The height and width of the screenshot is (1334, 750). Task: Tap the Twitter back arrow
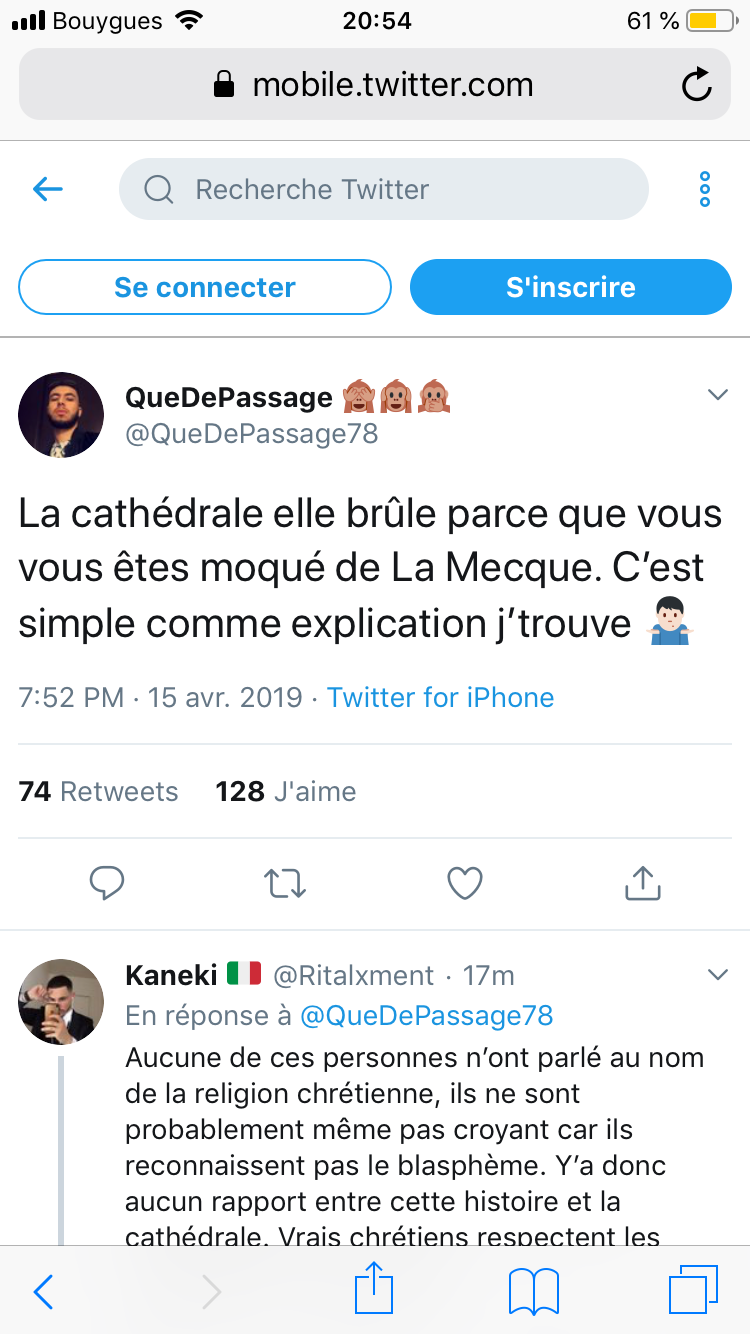coord(48,189)
